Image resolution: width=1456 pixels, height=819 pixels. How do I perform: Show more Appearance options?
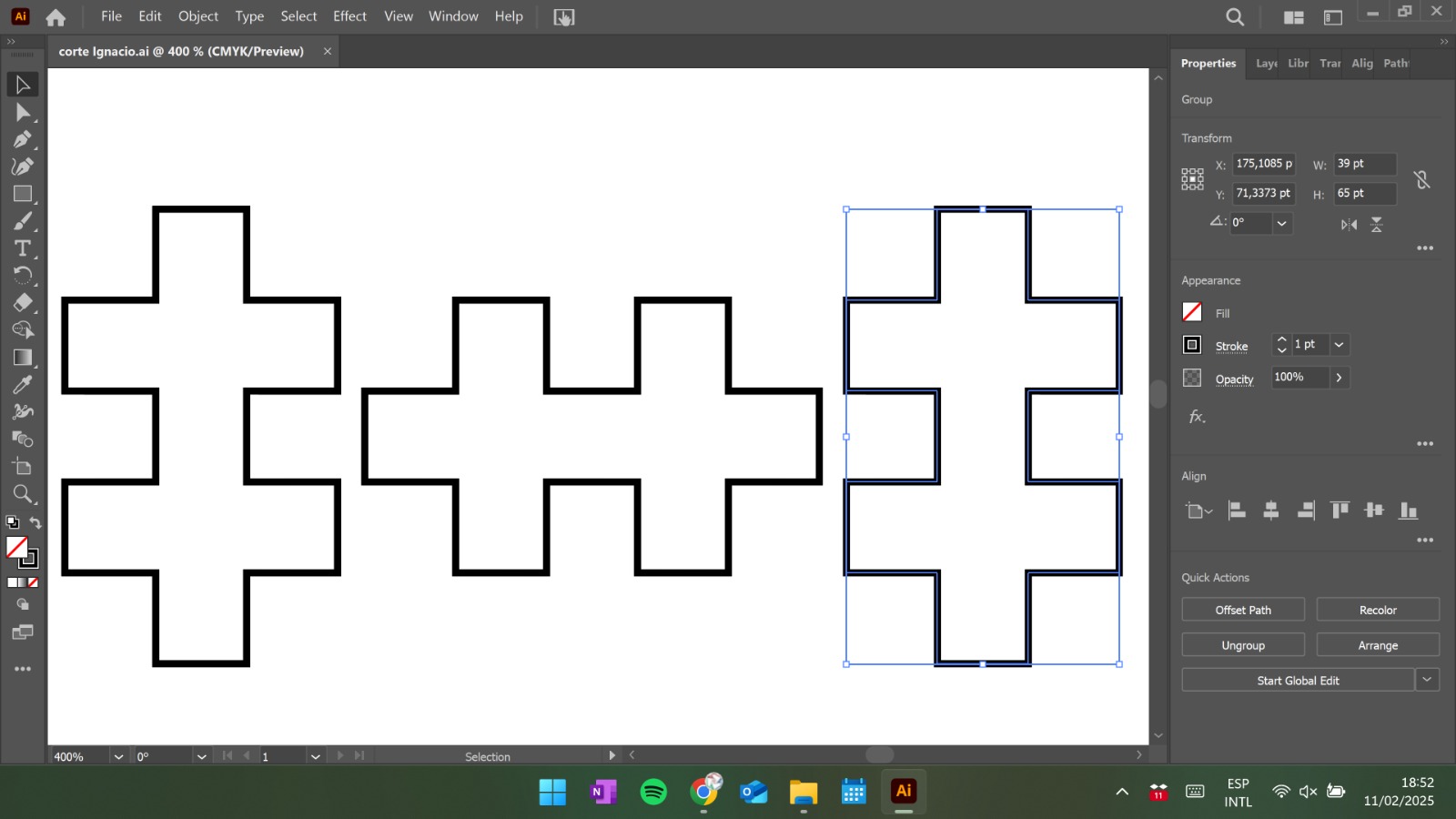1425,444
